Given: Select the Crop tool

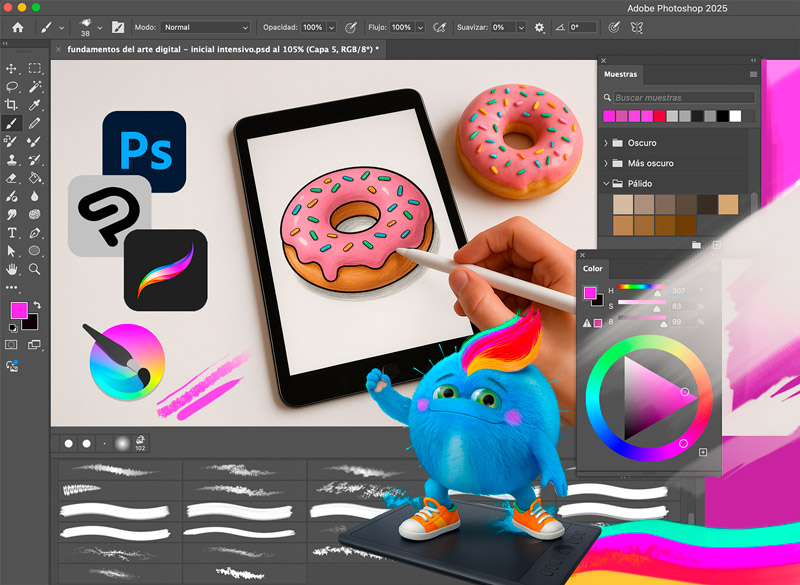Looking at the screenshot, I should [x=11, y=105].
